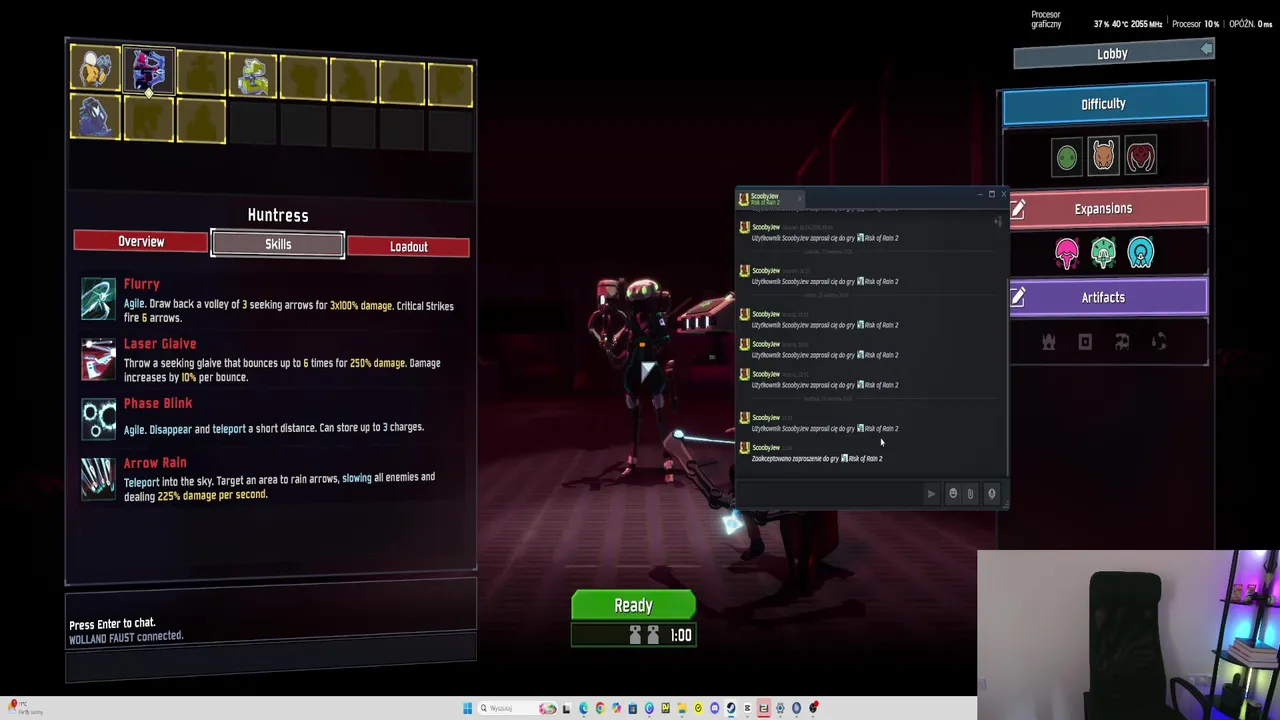Click the attachment paperclip in Steam chat
The width and height of the screenshot is (1280, 720).
970,493
